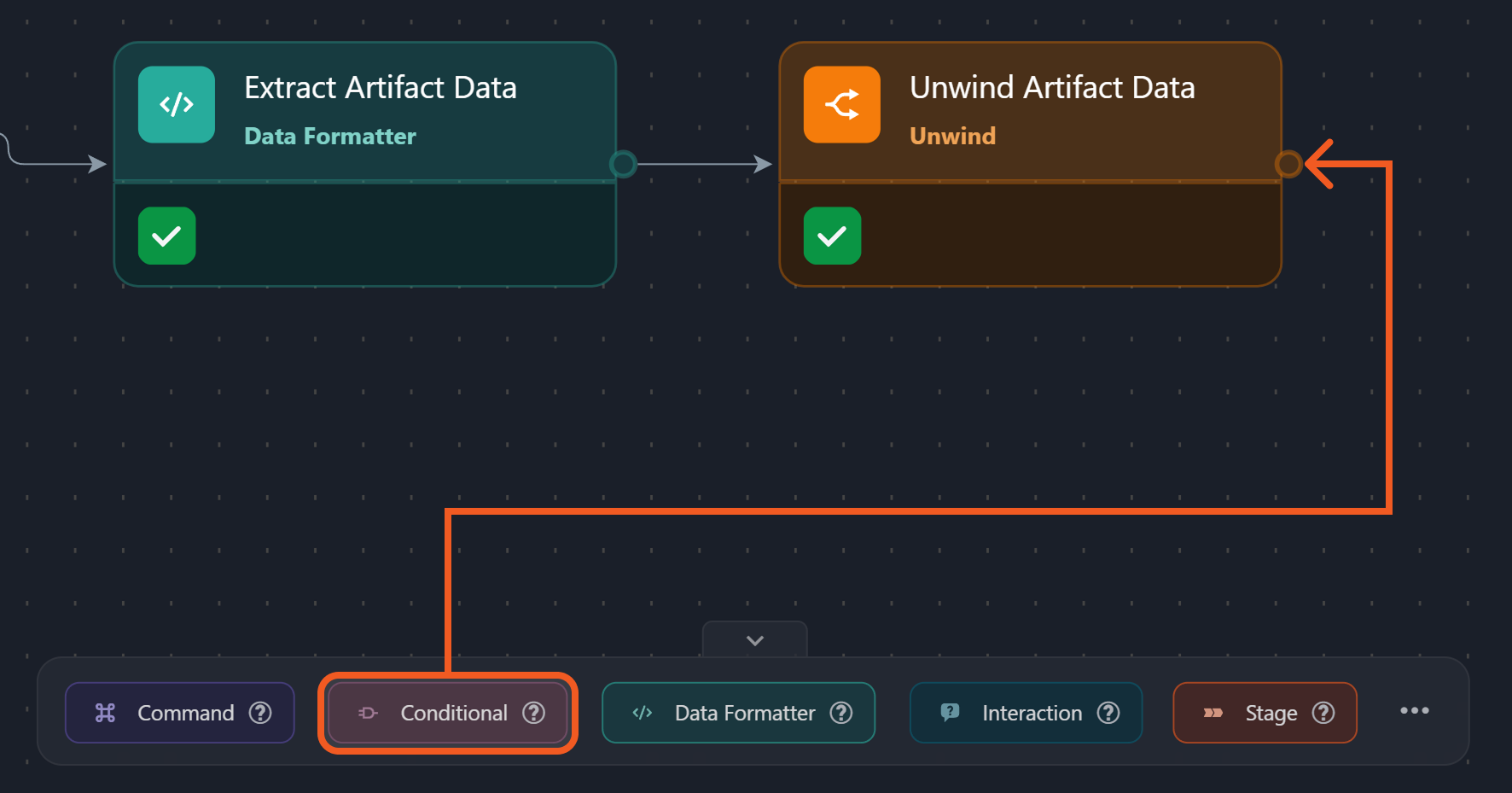Click the Extract Artifact Data output connector
Screen dimensions: 1512x793
(x=624, y=164)
